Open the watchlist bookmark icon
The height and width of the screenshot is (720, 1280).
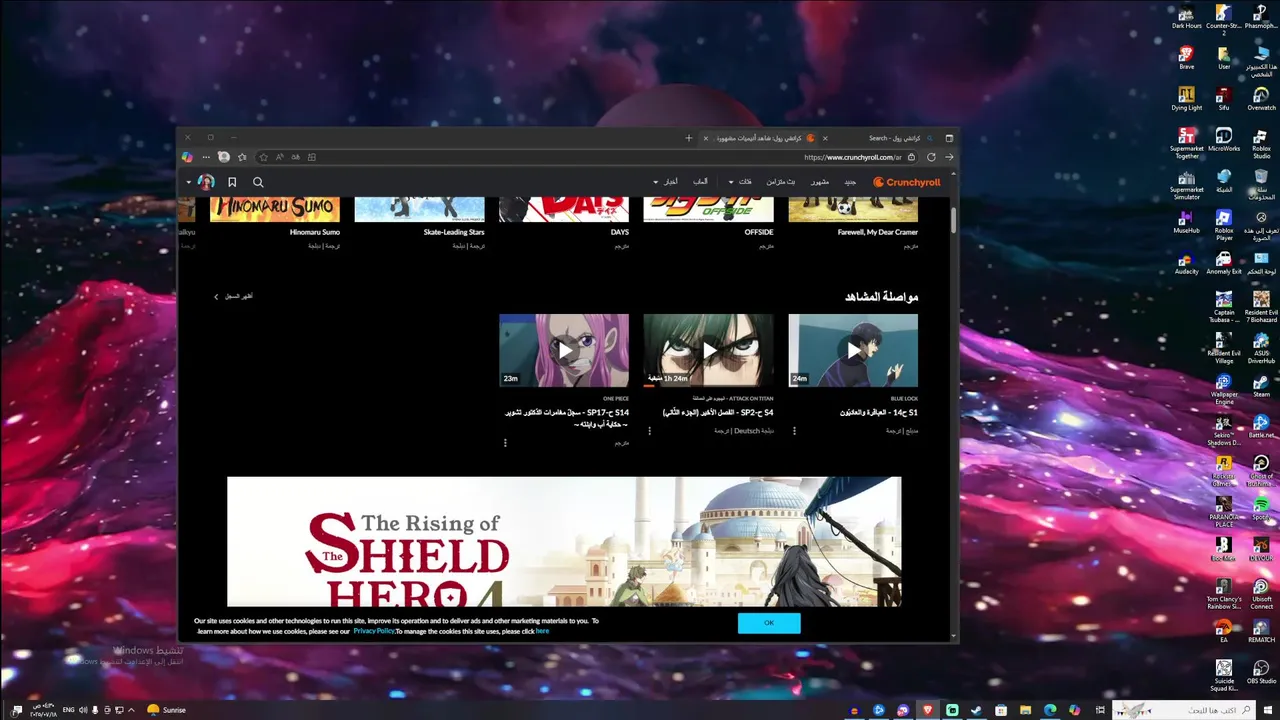coord(232,182)
